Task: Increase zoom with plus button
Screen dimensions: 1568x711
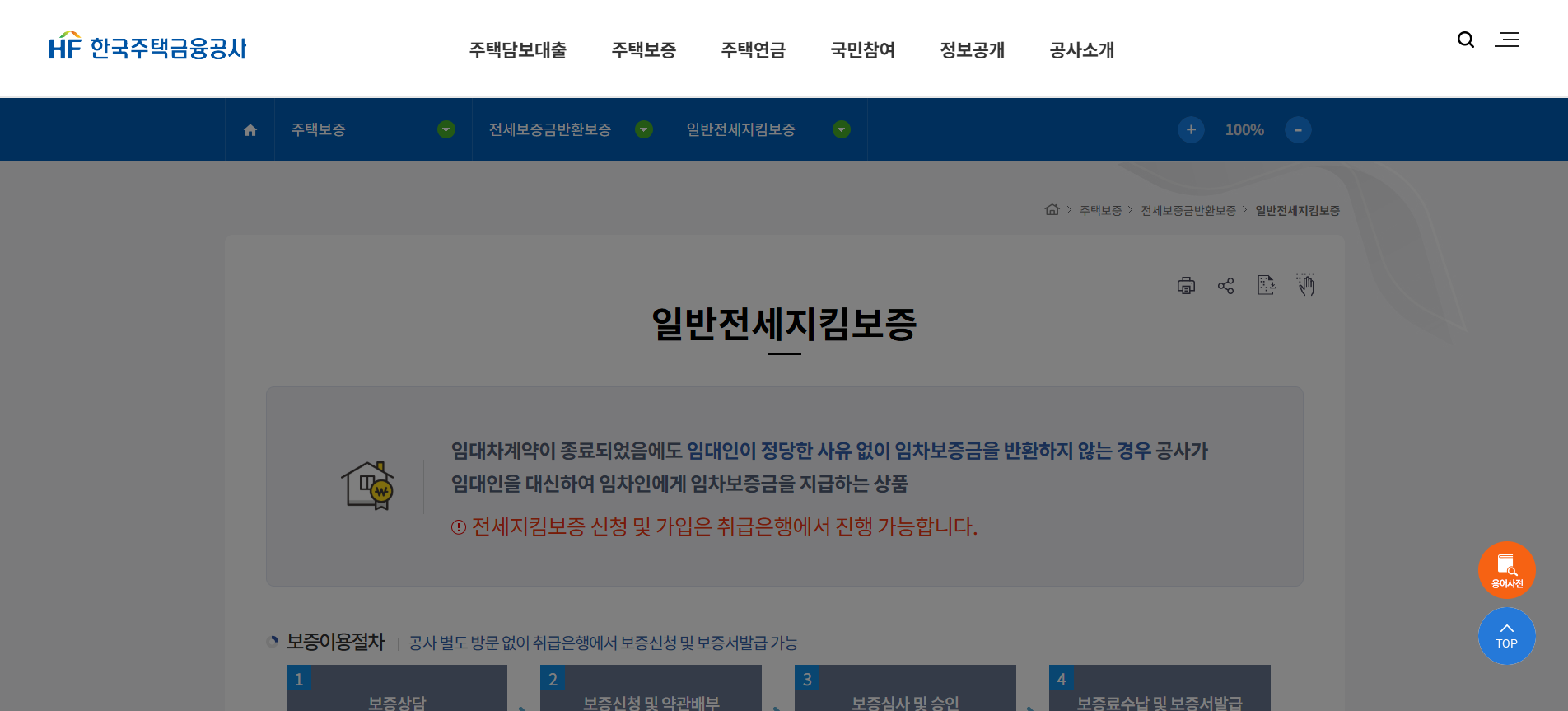Action: coord(1191,130)
